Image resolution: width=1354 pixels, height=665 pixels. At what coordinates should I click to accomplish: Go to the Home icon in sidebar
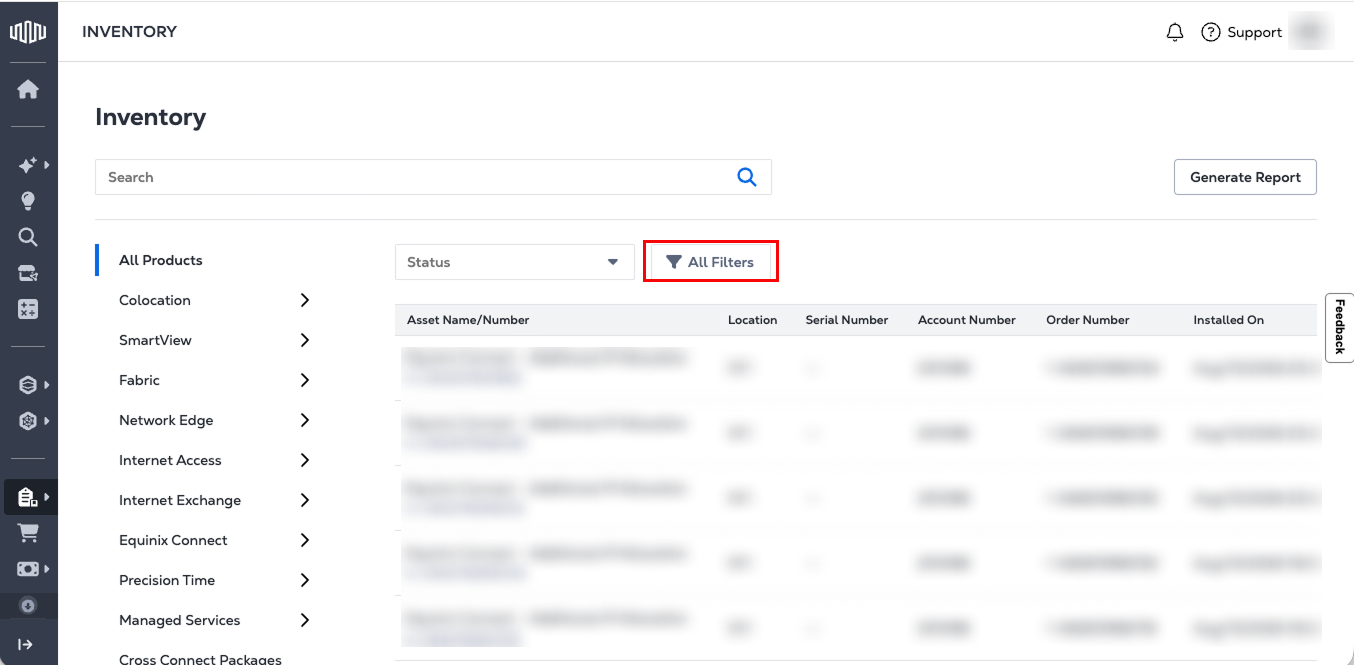[x=28, y=89]
